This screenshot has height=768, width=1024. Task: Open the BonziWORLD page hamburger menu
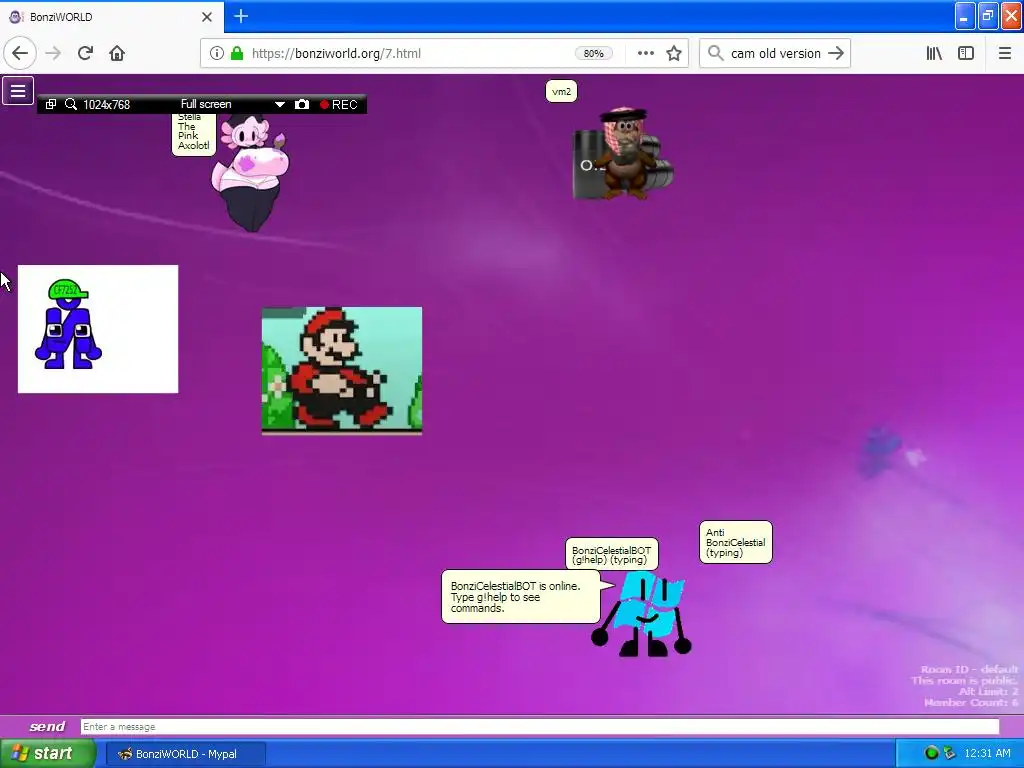(x=18, y=91)
